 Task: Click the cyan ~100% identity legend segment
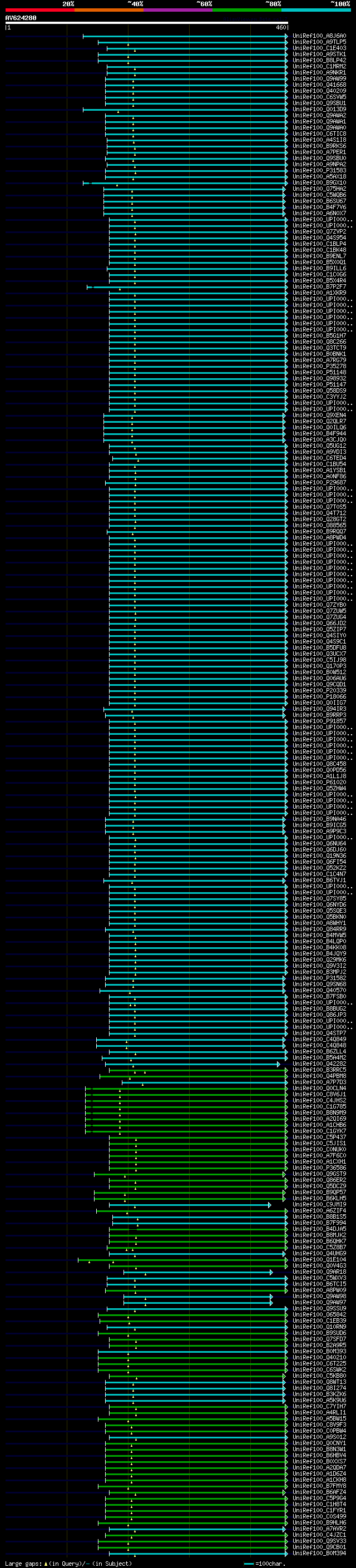click(x=316, y=11)
